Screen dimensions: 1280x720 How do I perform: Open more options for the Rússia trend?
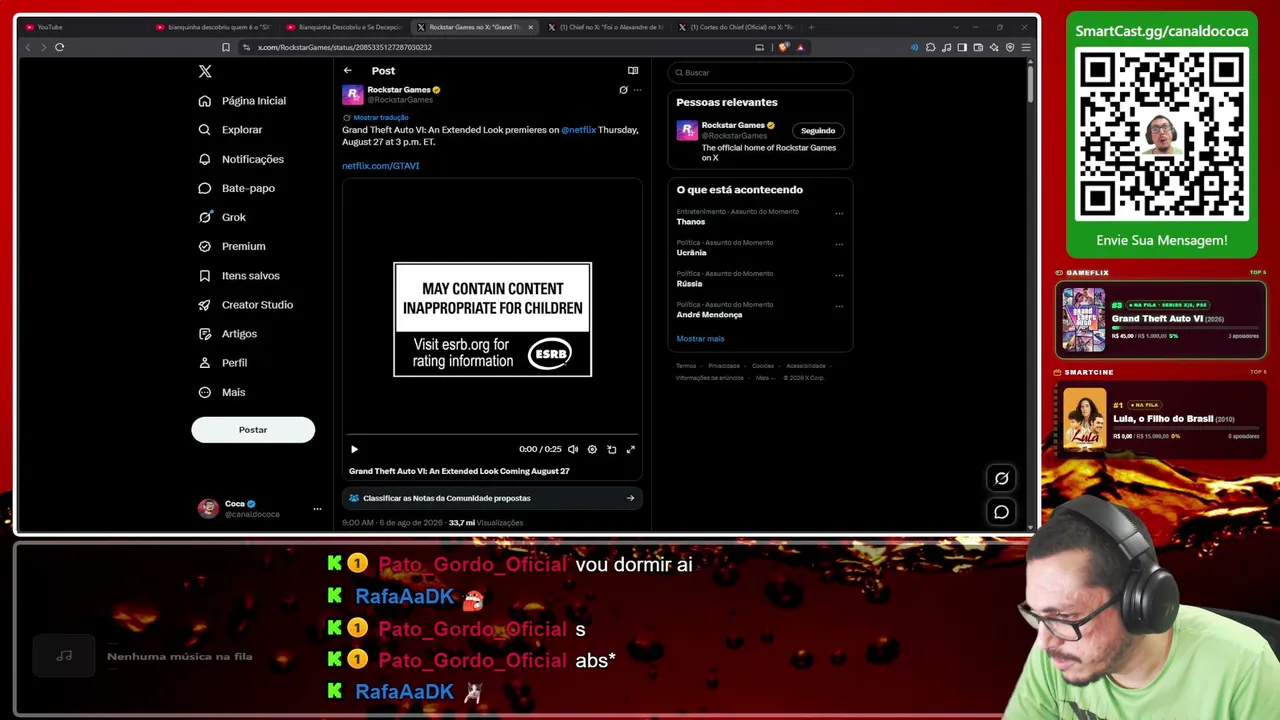pyautogui.click(x=839, y=275)
